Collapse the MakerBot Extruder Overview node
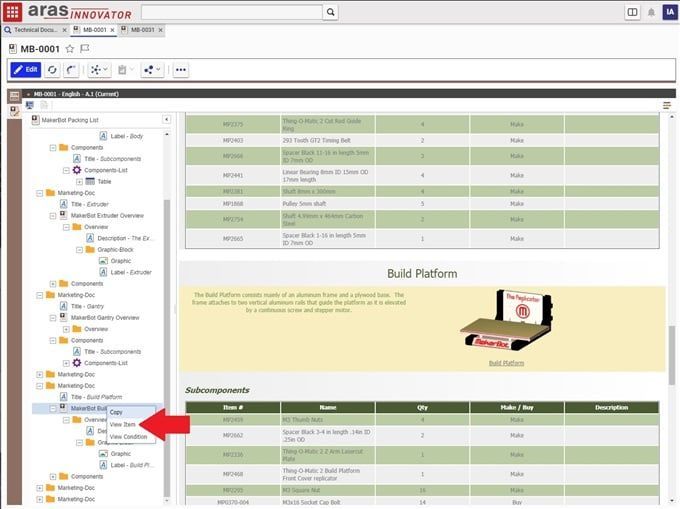 click(52, 215)
